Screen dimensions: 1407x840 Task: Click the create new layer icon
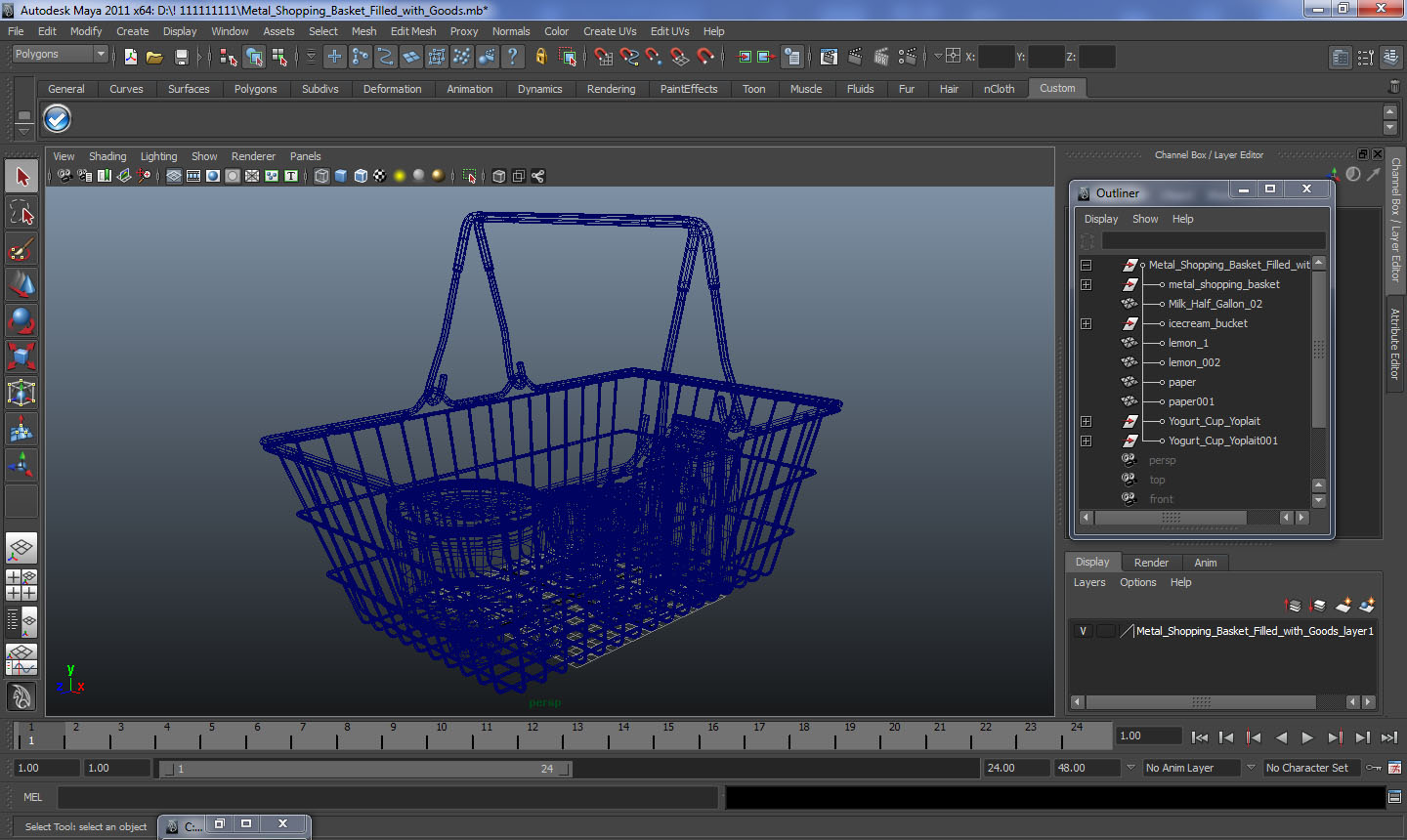1343,606
